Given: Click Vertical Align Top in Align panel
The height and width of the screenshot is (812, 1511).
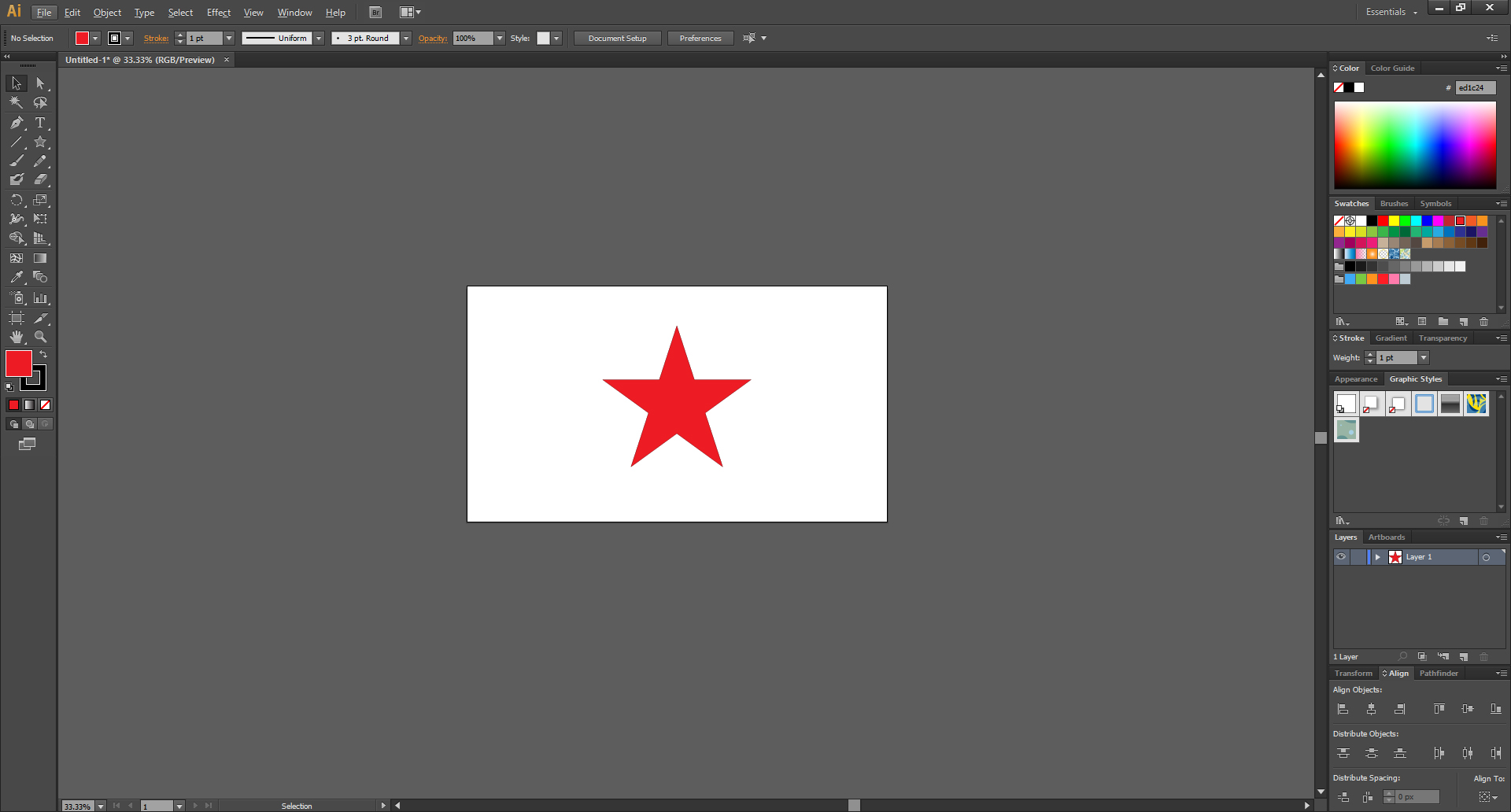Looking at the screenshot, I should [x=1439, y=709].
